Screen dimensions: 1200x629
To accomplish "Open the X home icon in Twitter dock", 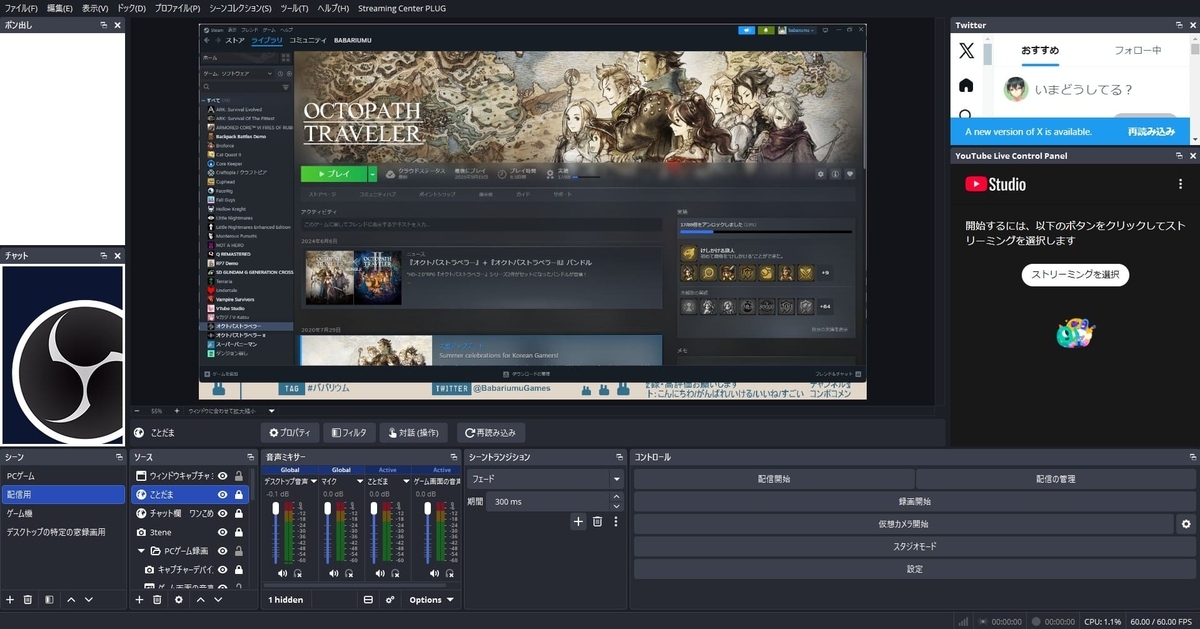I will (x=966, y=85).
